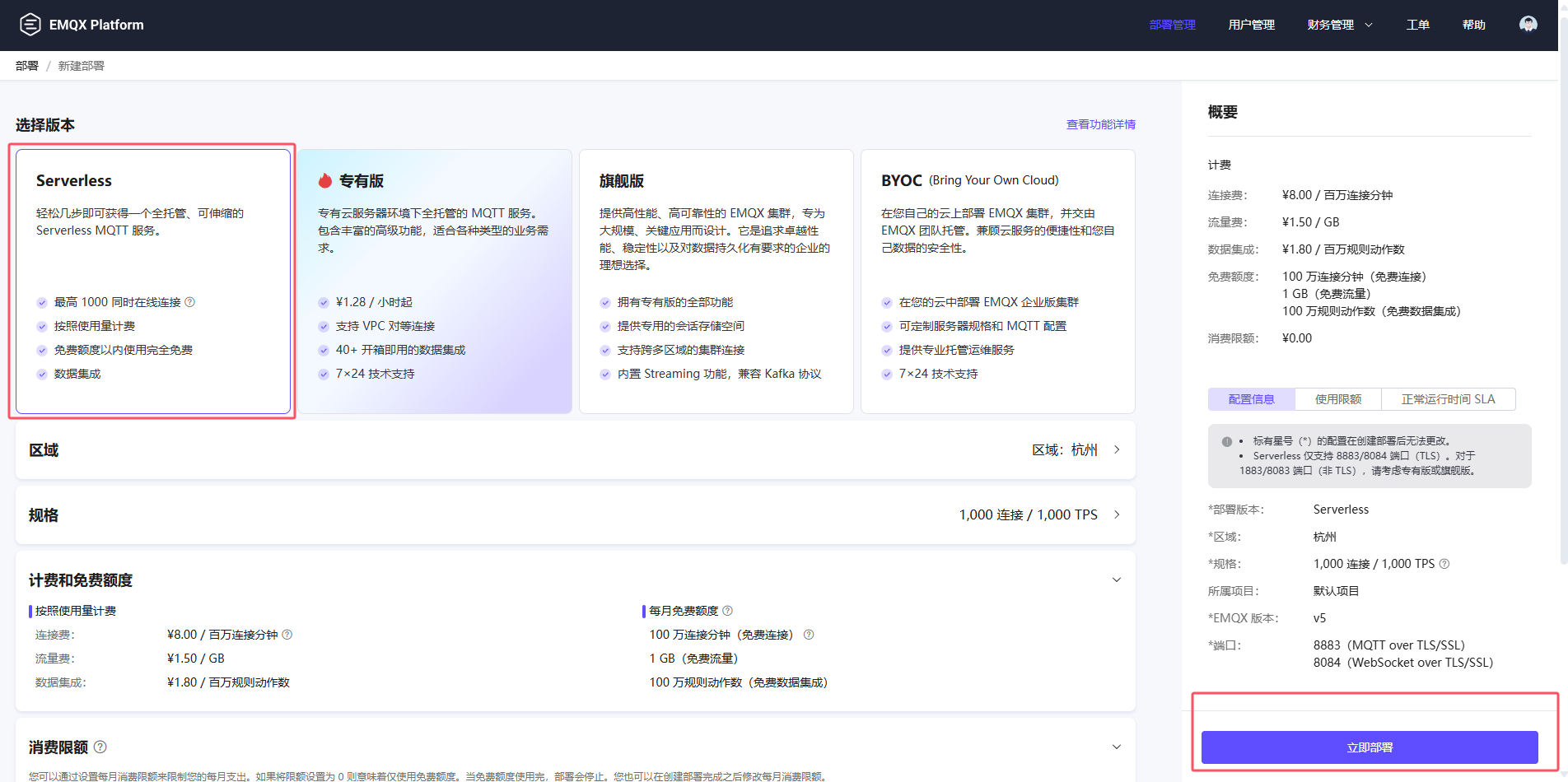
Task: Click the 部署 breadcrumb link
Action: [27, 66]
